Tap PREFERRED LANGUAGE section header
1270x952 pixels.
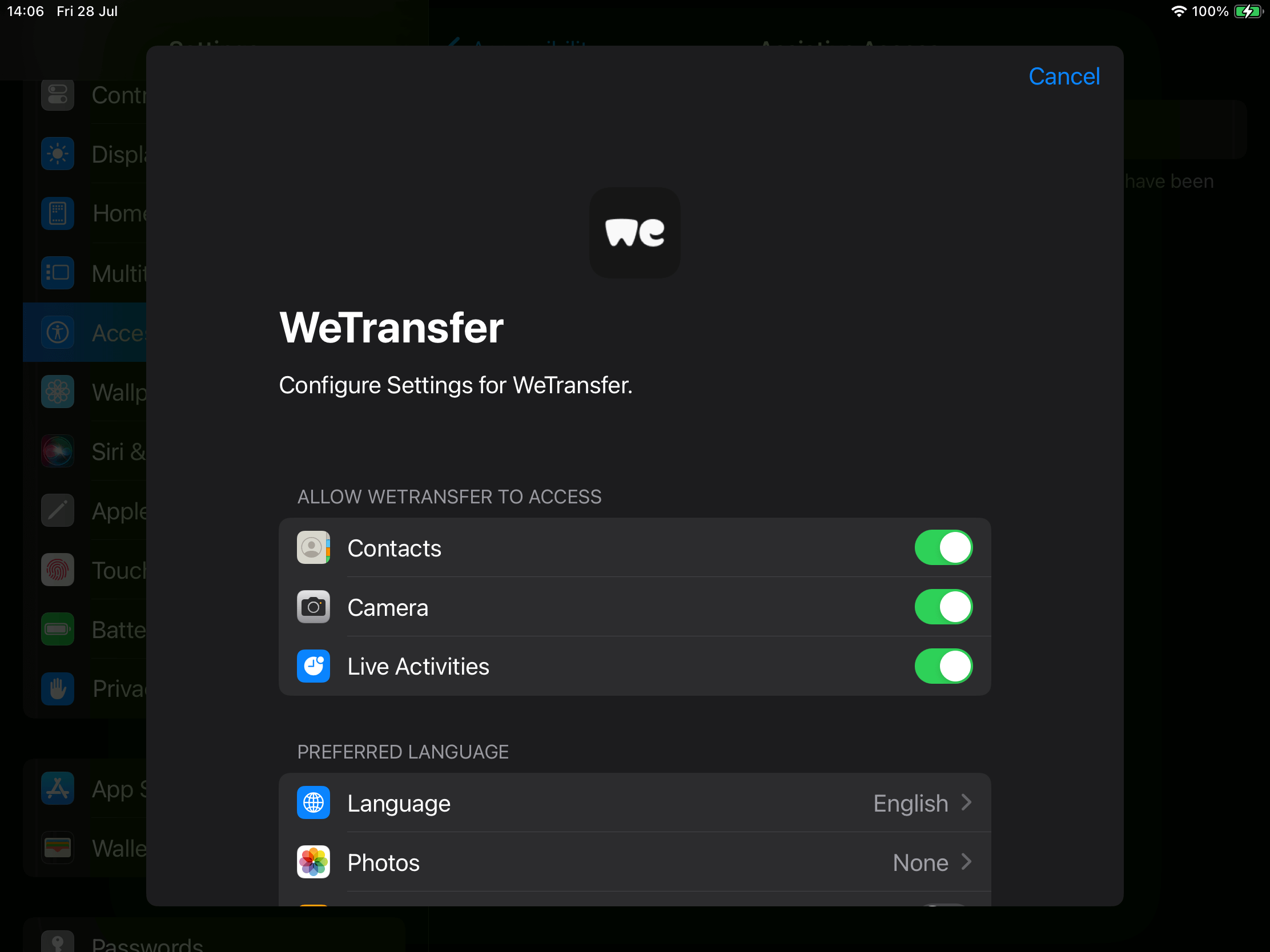click(x=403, y=752)
